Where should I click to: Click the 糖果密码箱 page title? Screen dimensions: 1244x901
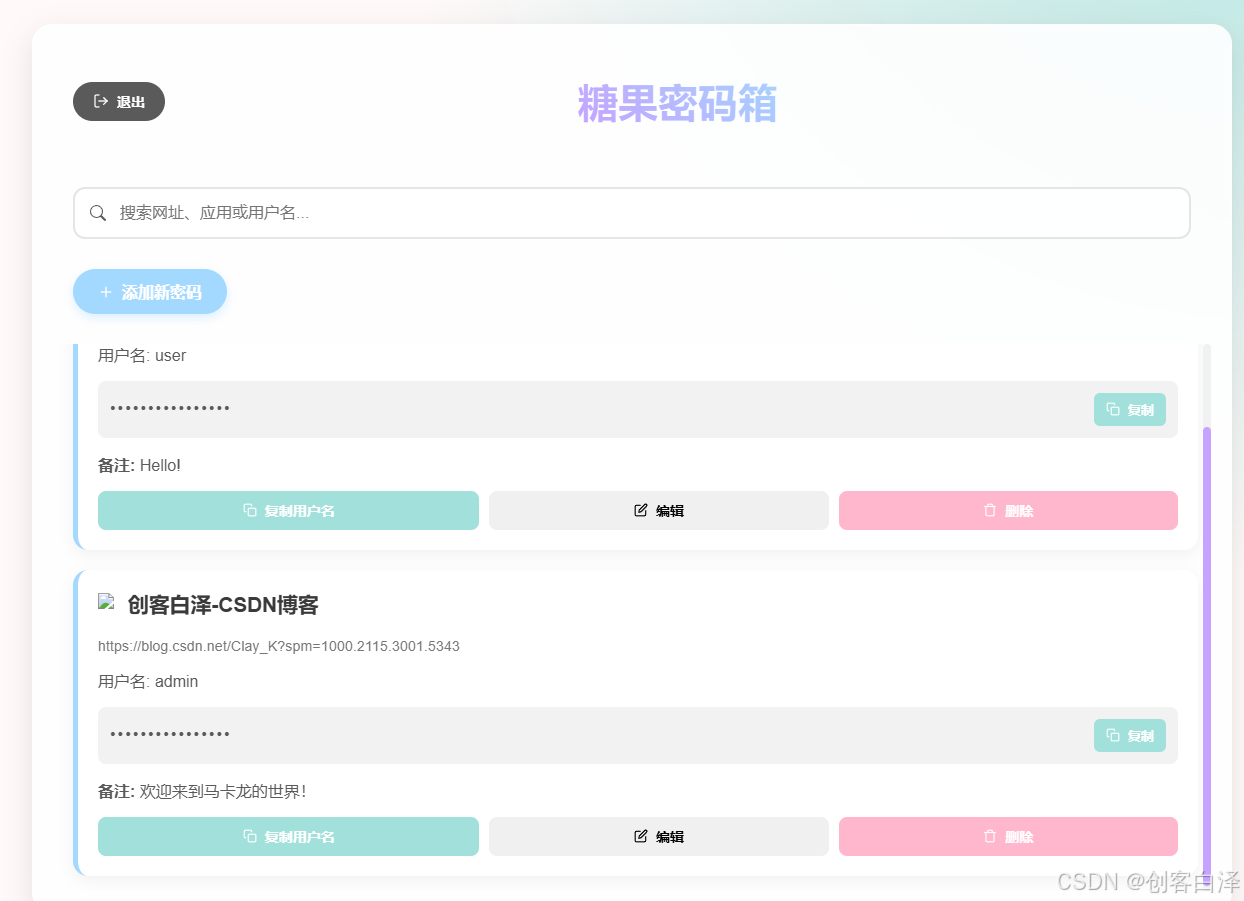(x=677, y=104)
